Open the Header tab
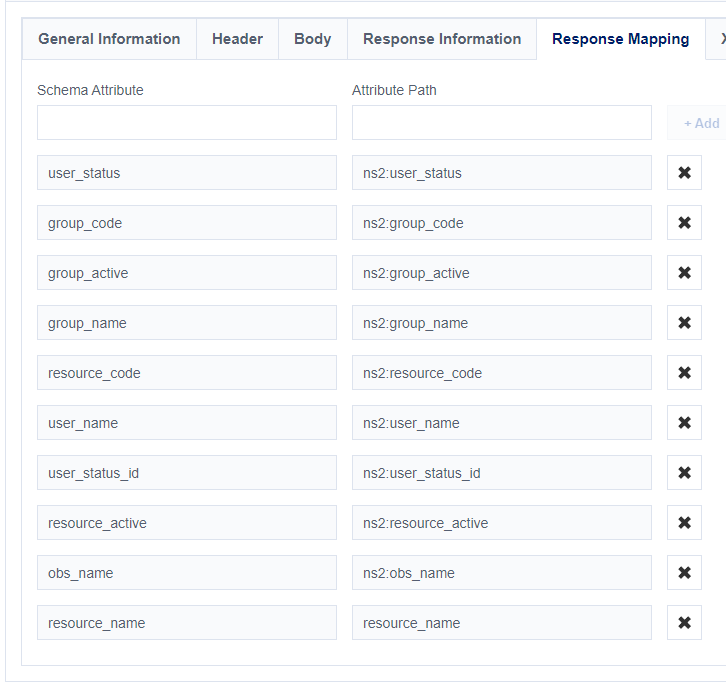Viewport: 726px width, 685px height. coord(237,39)
